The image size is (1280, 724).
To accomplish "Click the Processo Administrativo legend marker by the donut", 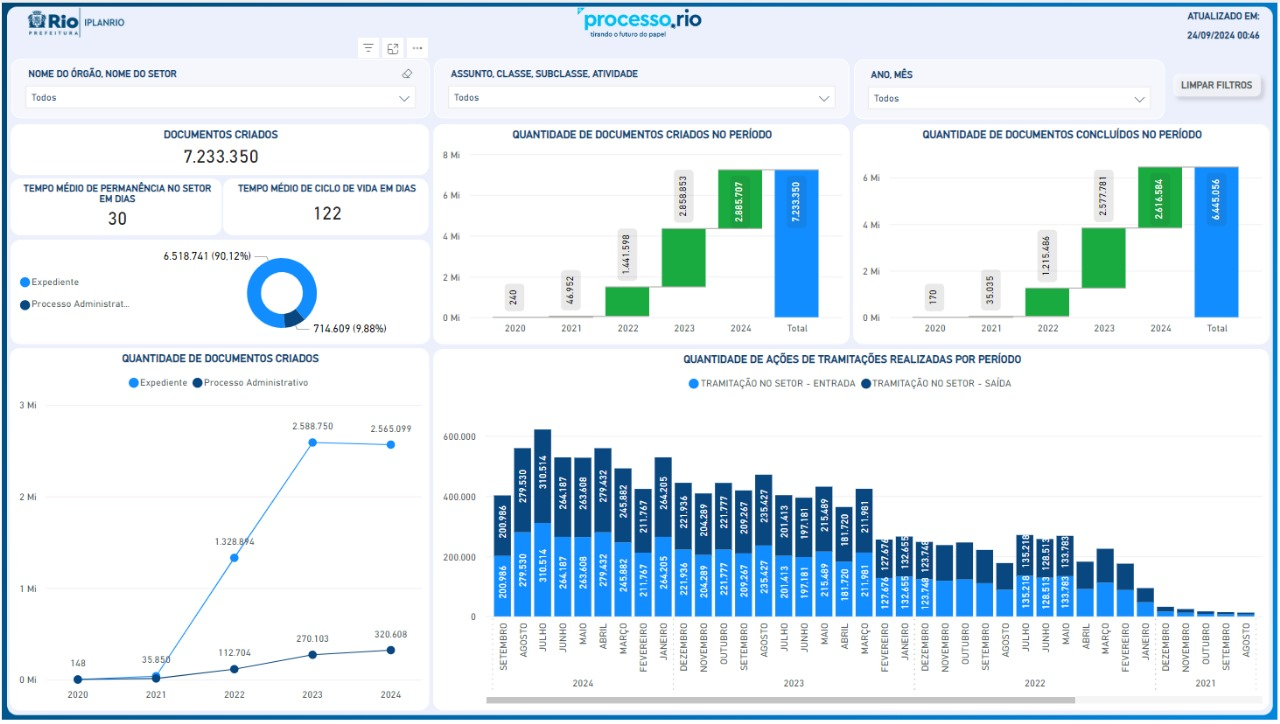I will point(25,304).
